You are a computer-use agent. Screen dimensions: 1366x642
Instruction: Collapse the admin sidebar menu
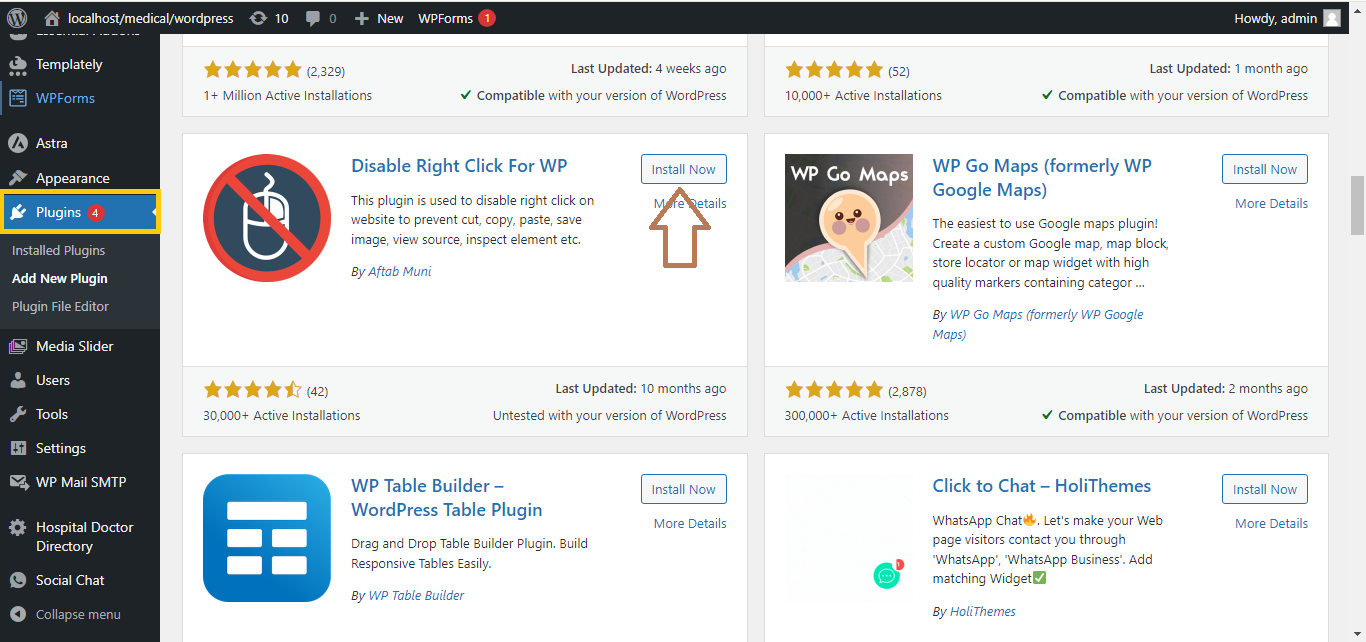[77, 614]
